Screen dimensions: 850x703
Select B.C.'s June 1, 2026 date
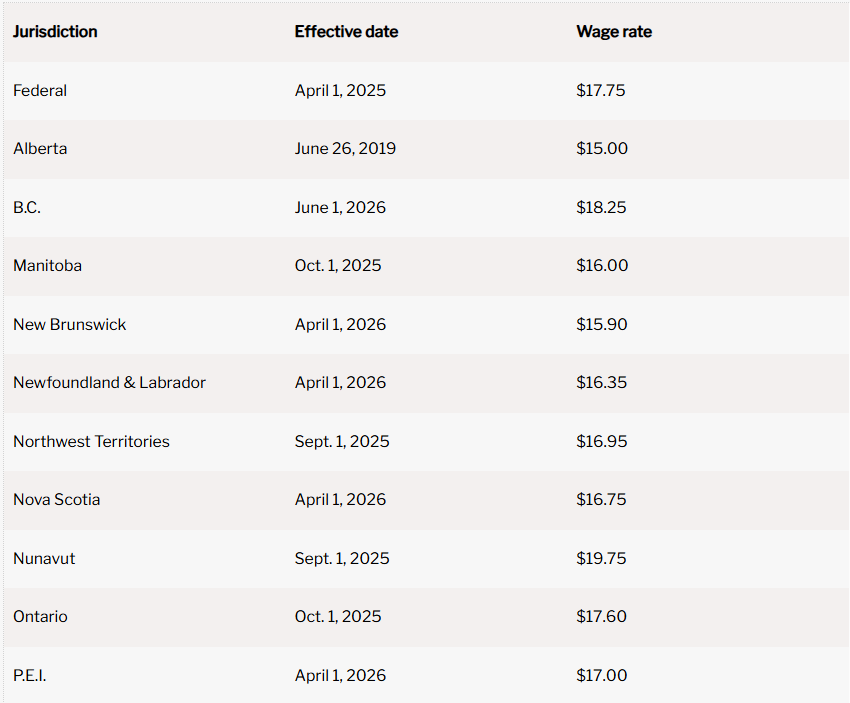340,208
